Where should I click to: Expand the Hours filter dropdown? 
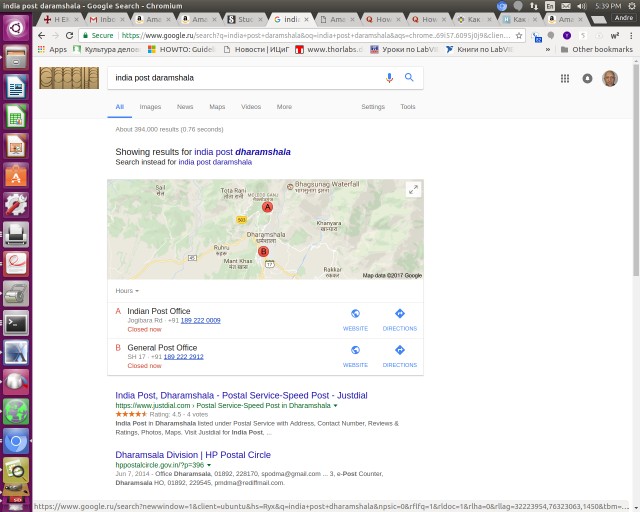(x=126, y=291)
